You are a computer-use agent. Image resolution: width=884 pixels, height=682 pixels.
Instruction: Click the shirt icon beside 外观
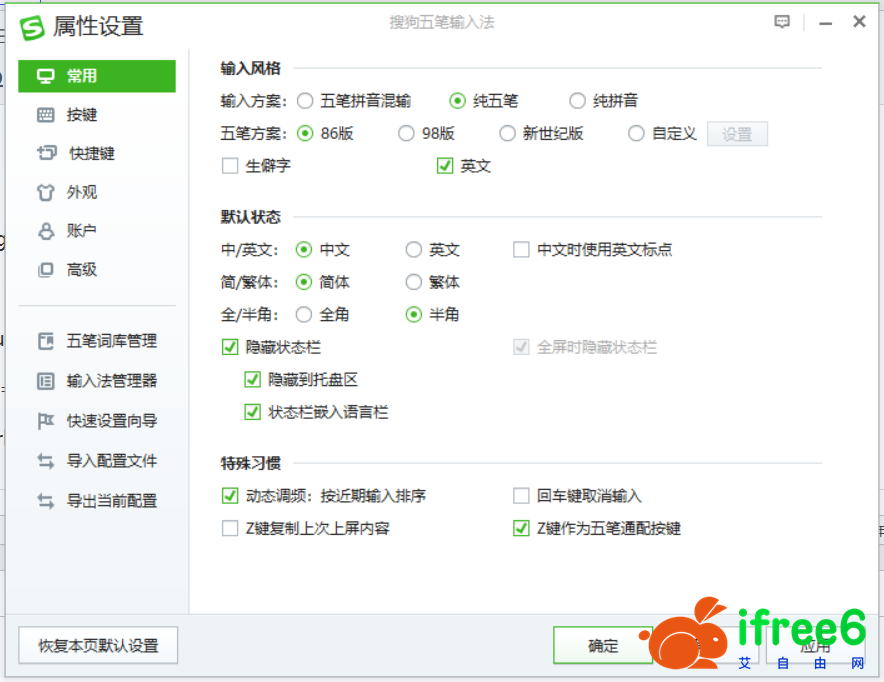(x=46, y=192)
